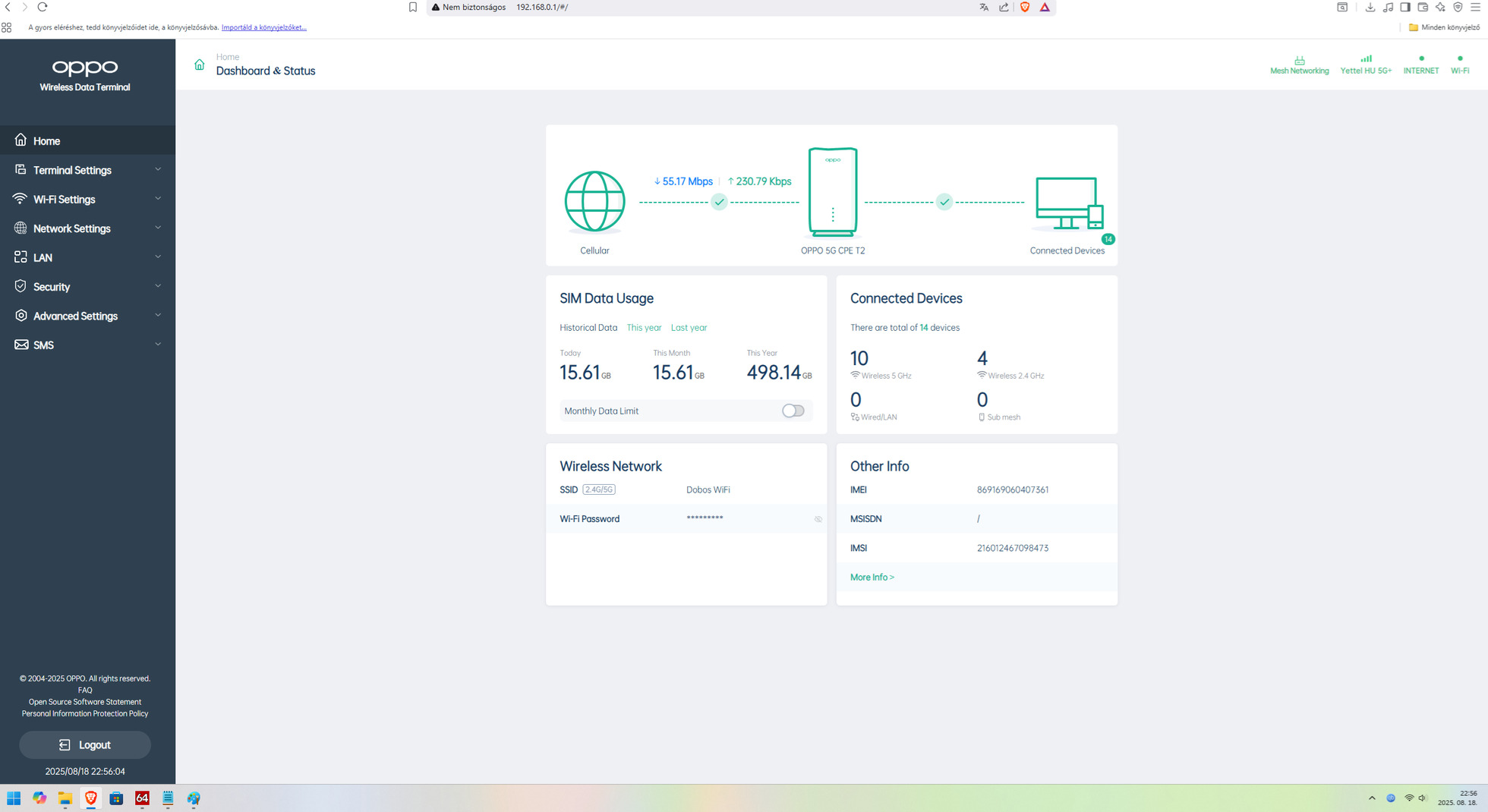The height and width of the screenshot is (812, 1488).
Task: Click the Logout button
Action: pyautogui.click(x=85, y=745)
